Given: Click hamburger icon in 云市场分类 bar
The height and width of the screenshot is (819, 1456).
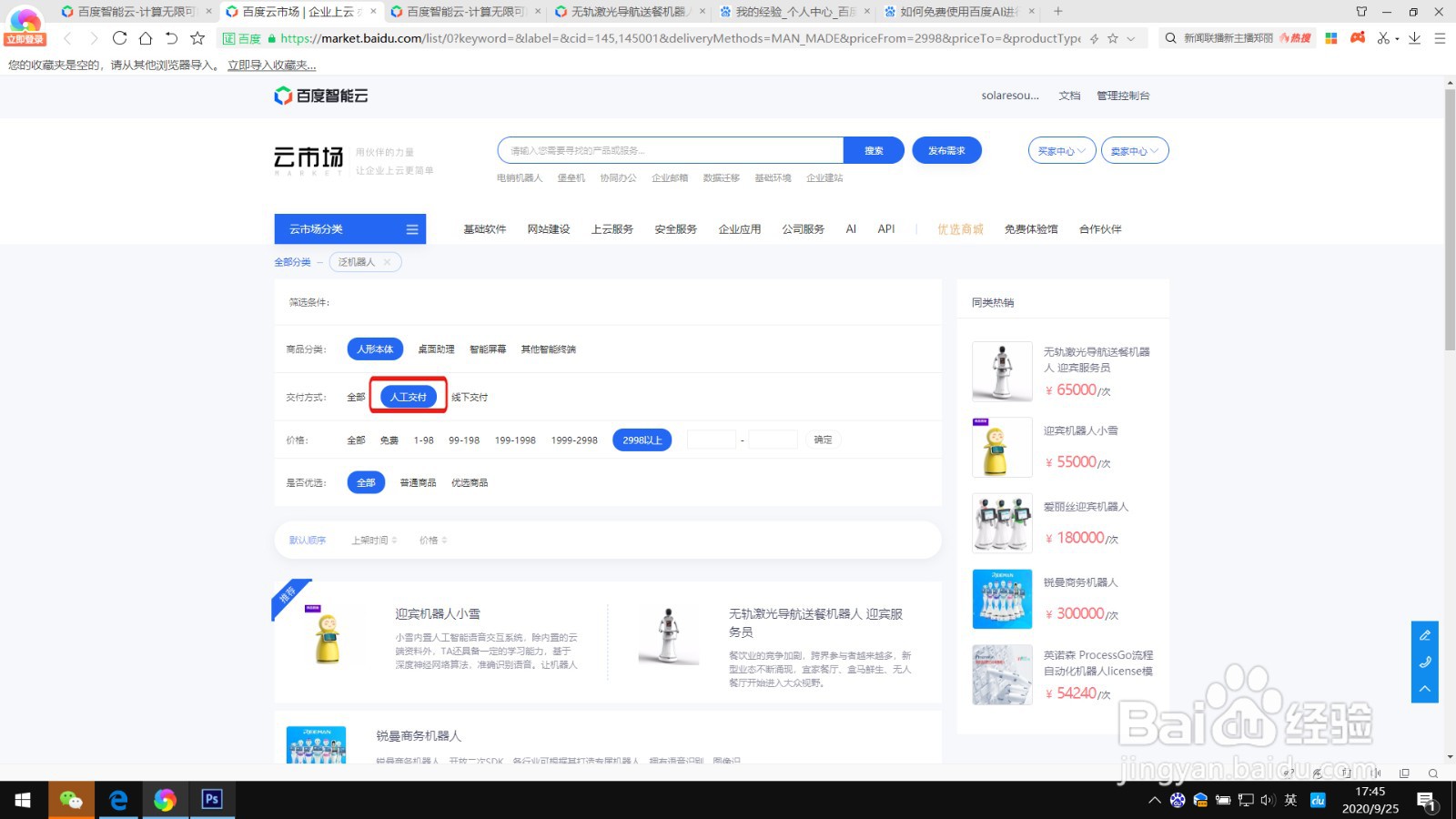Looking at the screenshot, I should pyautogui.click(x=412, y=229).
